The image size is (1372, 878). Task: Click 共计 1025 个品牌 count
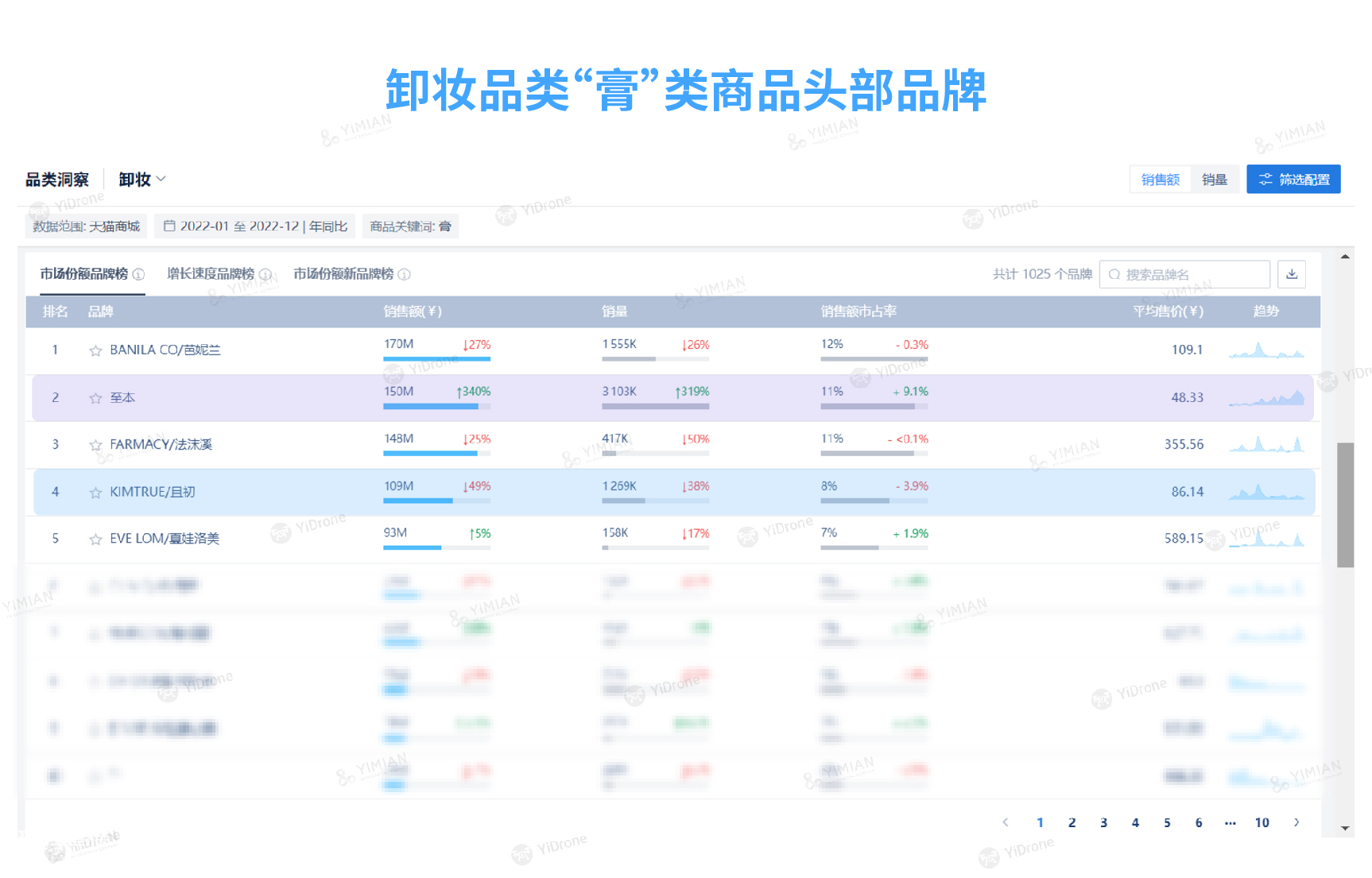point(1042,274)
